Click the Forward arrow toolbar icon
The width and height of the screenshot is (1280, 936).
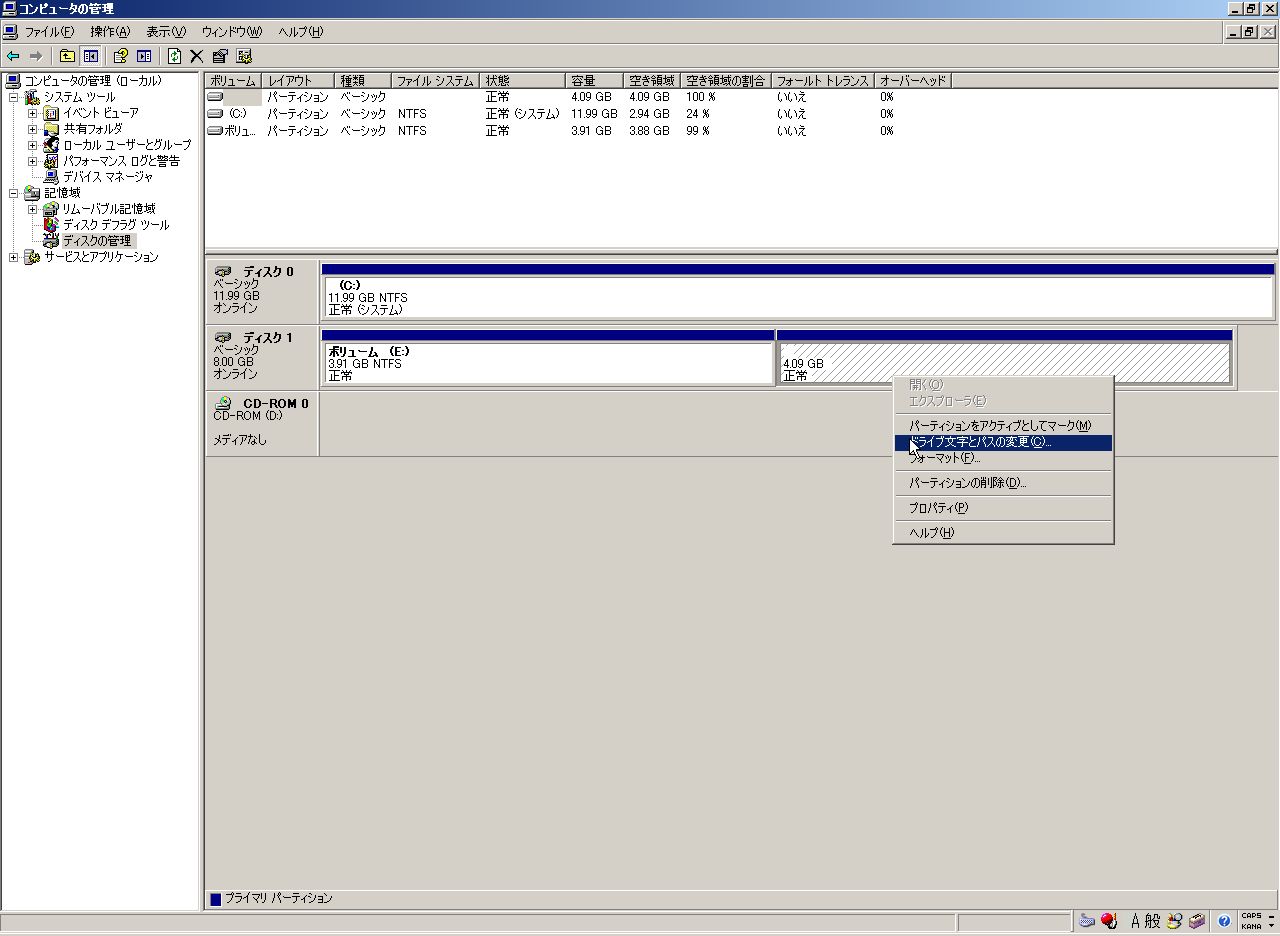coord(36,56)
